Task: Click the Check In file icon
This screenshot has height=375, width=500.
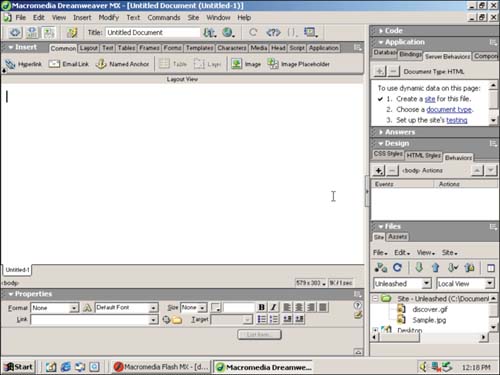Action: 469,267
